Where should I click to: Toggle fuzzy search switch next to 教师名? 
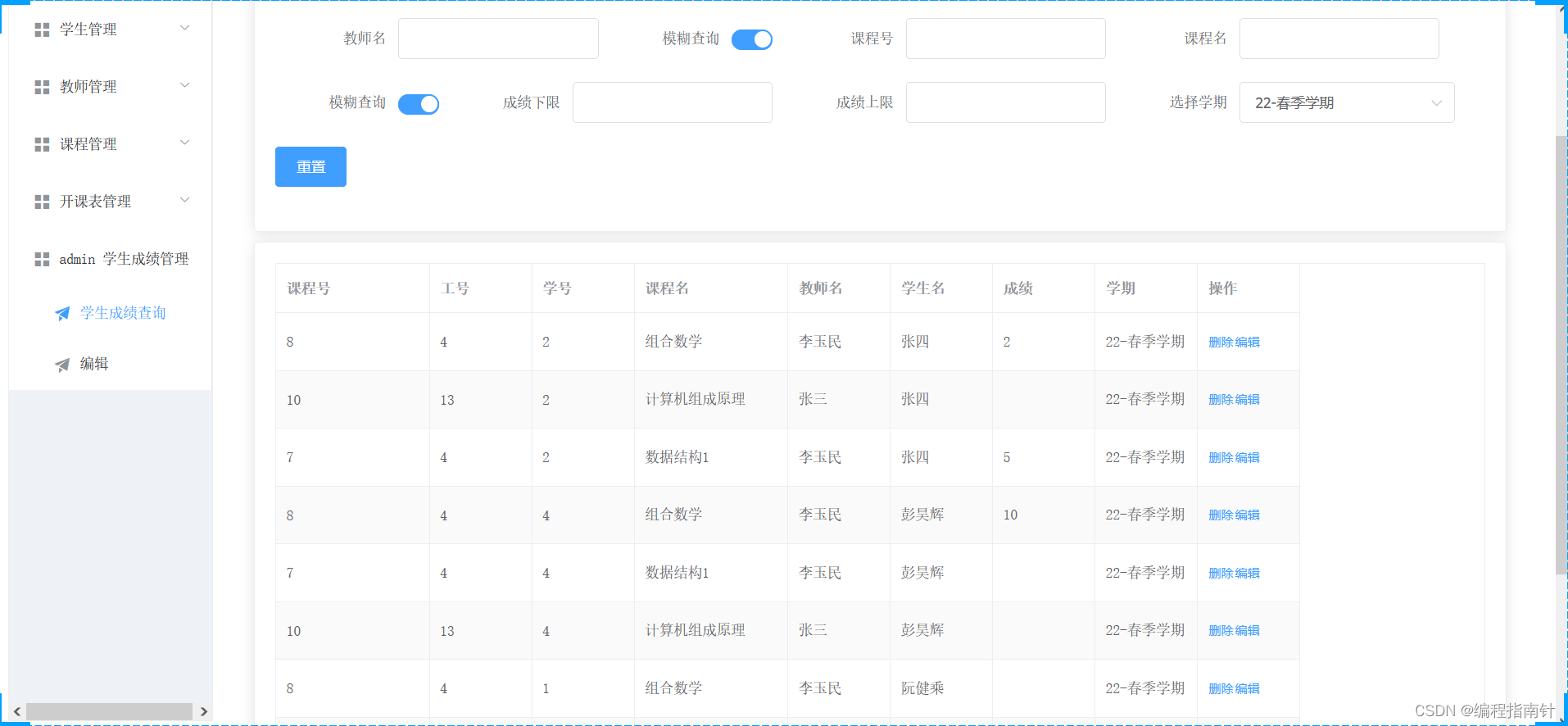coord(751,39)
